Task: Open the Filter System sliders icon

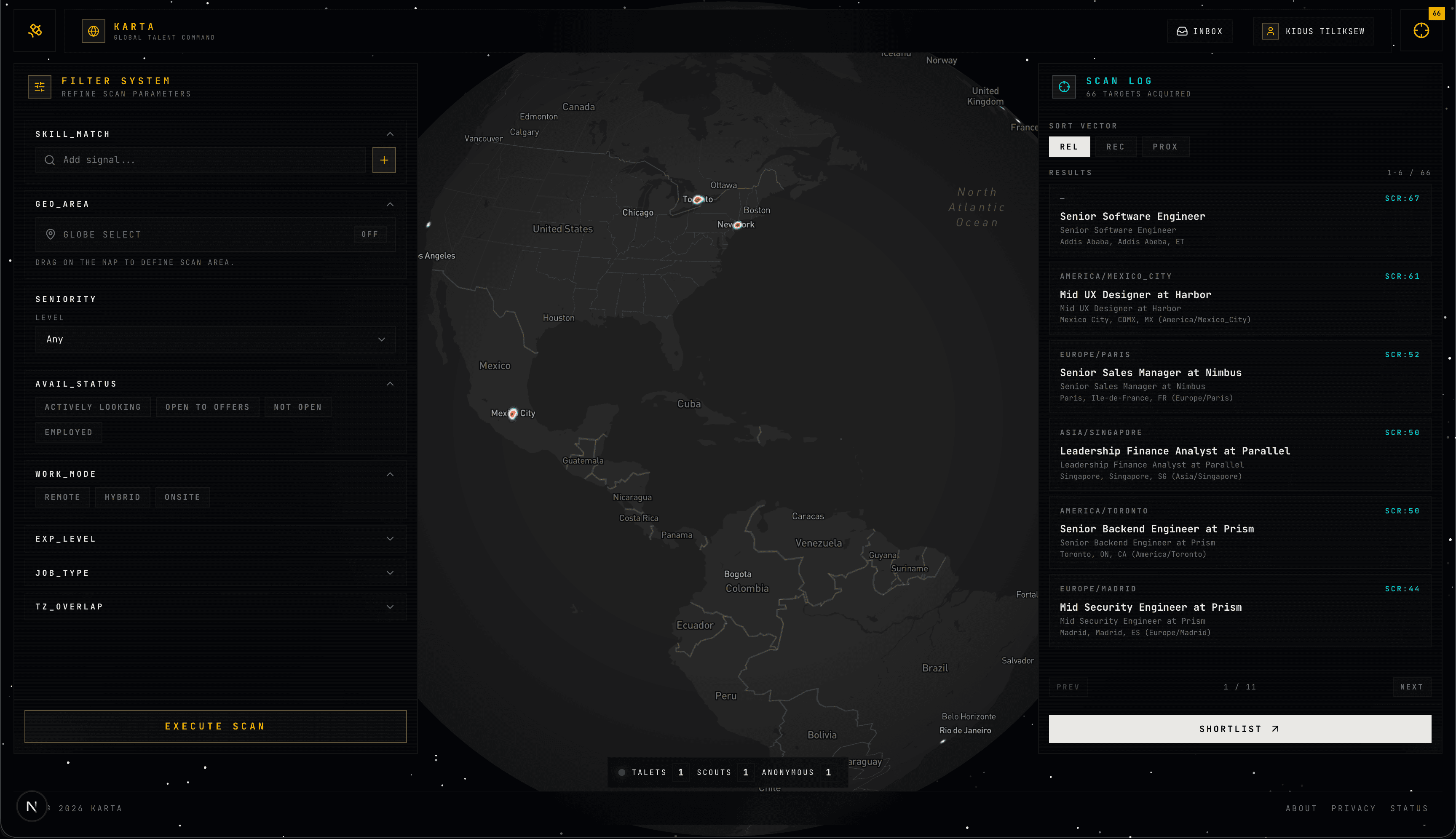Action: coord(39,86)
